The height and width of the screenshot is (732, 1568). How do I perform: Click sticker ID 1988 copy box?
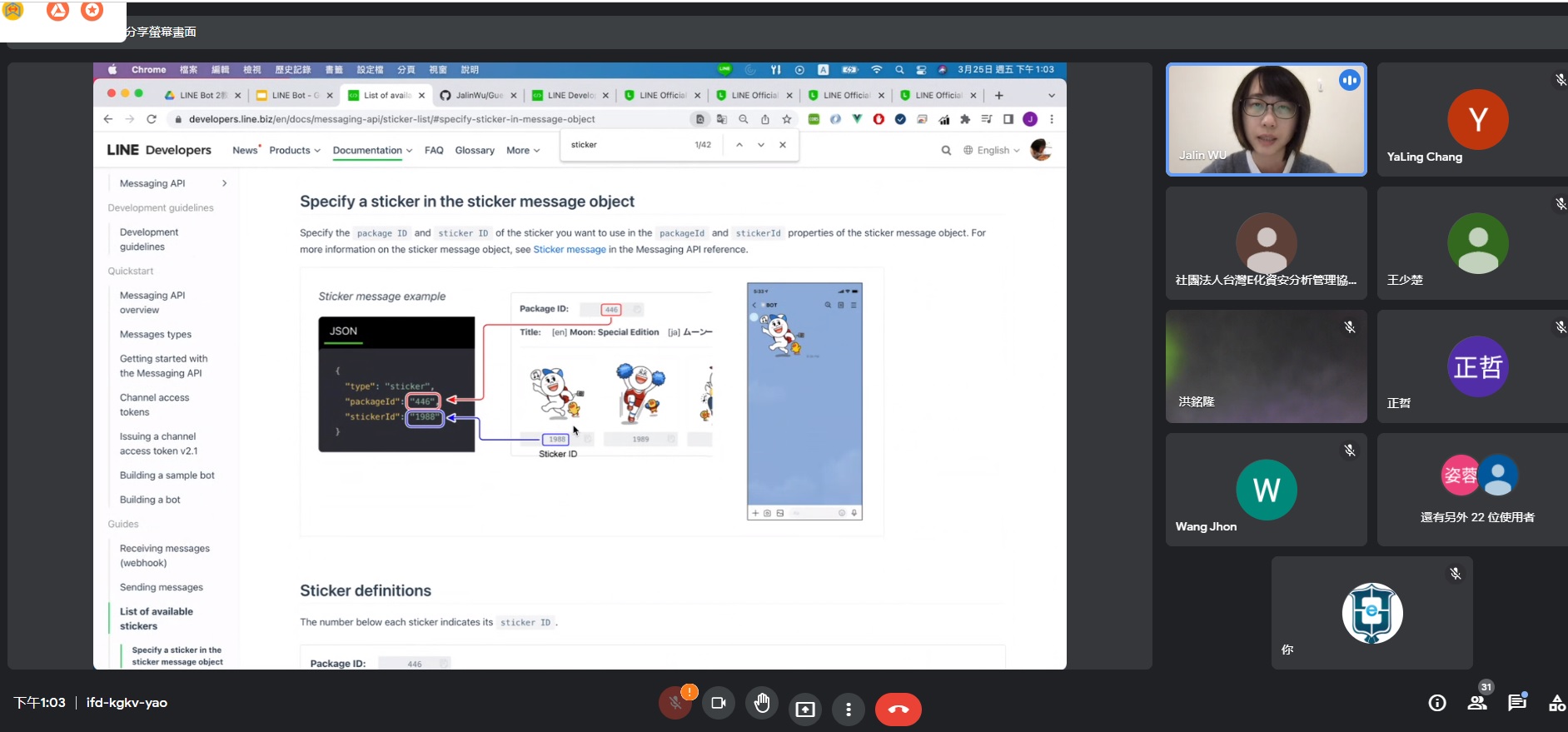pyautogui.click(x=556, y=439)
